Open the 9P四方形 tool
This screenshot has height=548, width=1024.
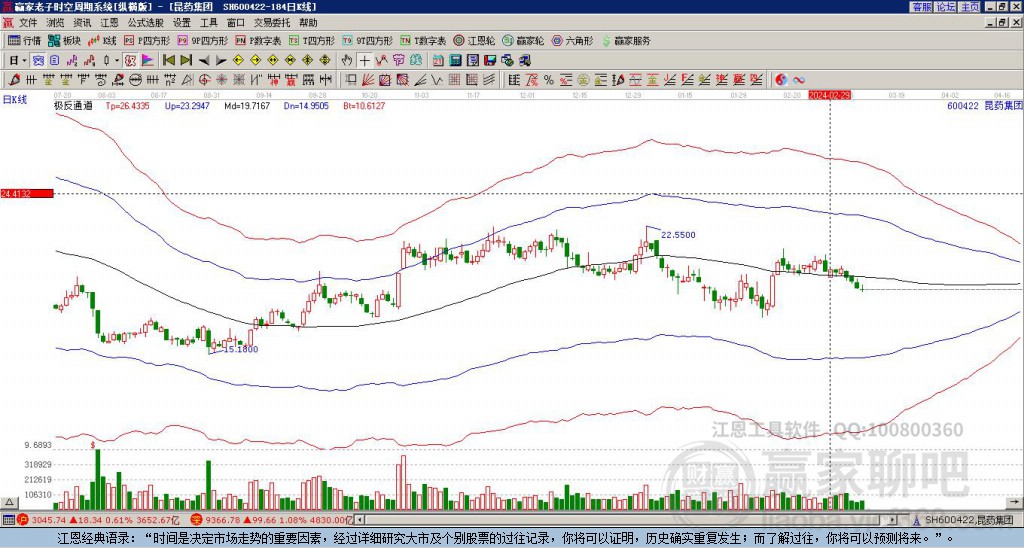(x=203, y=40)
